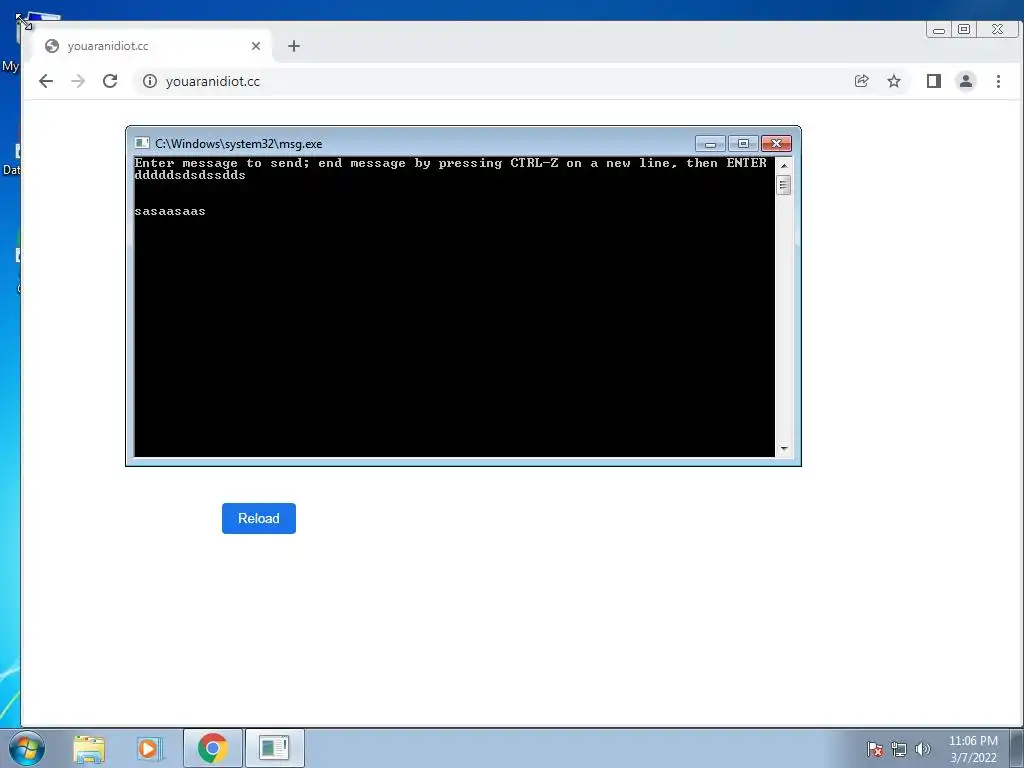Open the side panel icon in Chrome
The height and width of the screenshot is (768, 1024).
(x=934, y=81)
